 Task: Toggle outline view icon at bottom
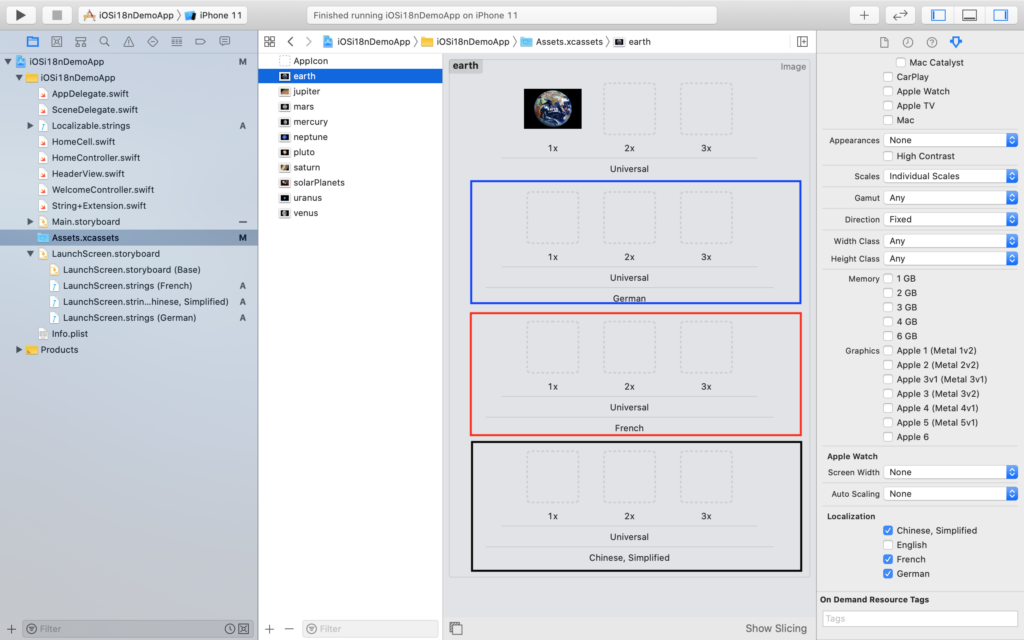pos(456,628)
